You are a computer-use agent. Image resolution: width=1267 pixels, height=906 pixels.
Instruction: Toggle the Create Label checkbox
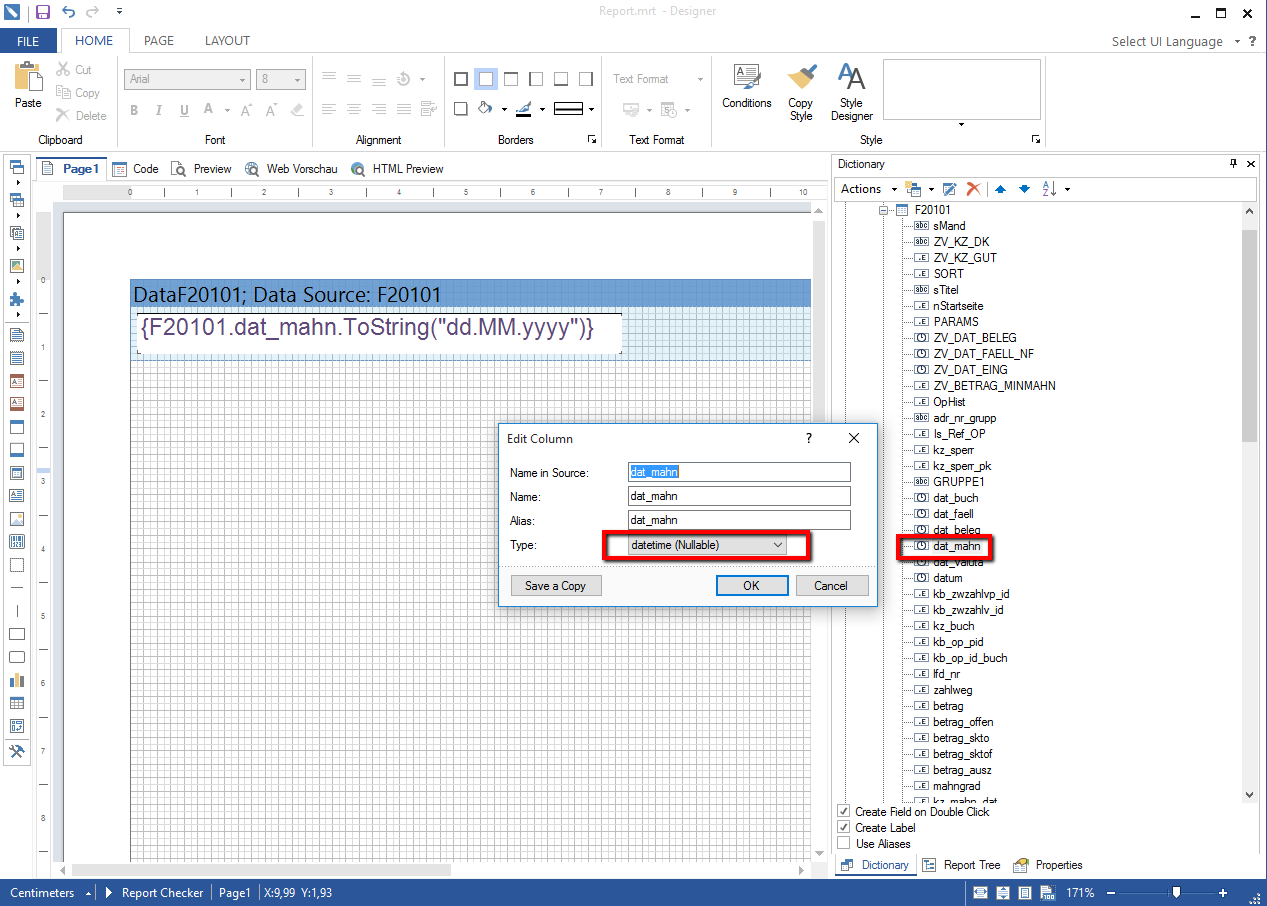[844, 828]
